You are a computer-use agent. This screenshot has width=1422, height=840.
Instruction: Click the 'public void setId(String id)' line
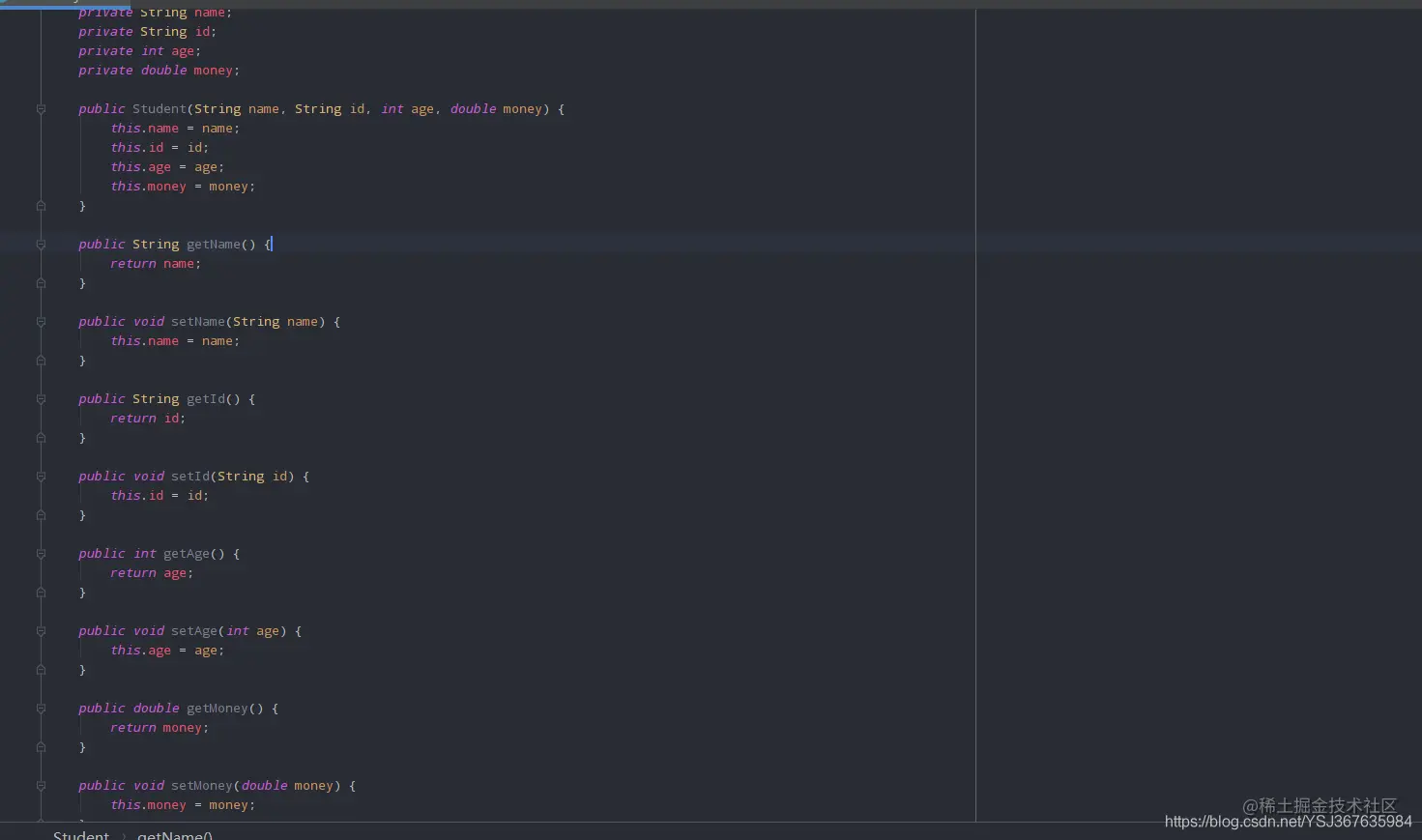193,477
